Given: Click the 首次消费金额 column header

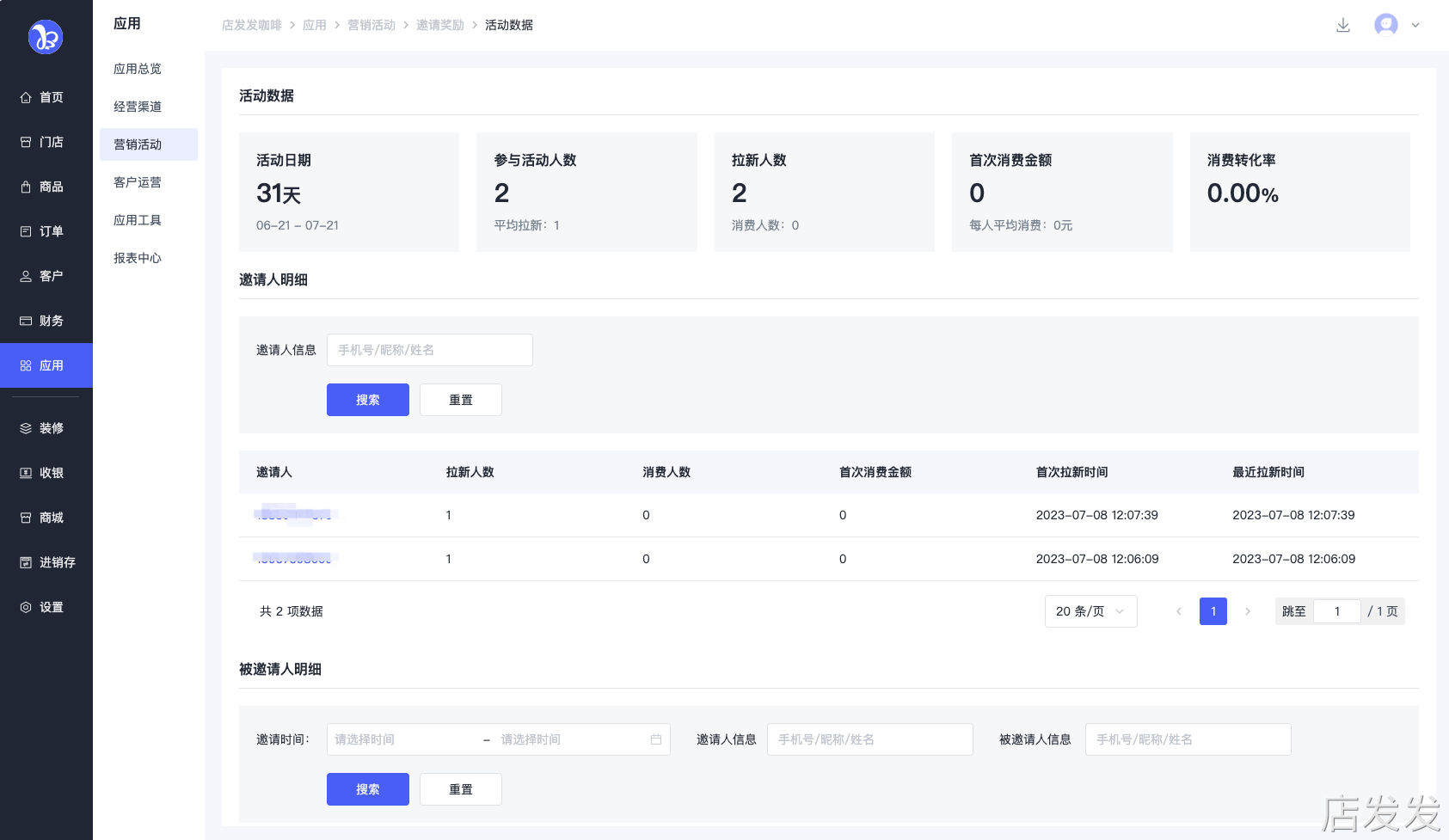Looking at the screenshot, I should (x=875, y=472).
